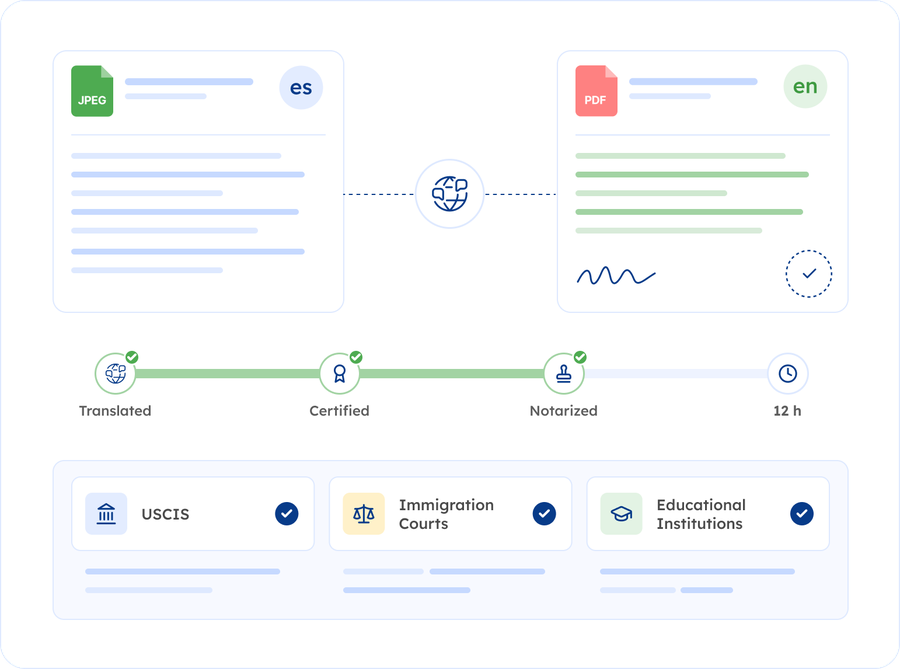Screen dimensions: 900x669
Task: Click the green JPEG file icon
Action: [x=92, y=91]
